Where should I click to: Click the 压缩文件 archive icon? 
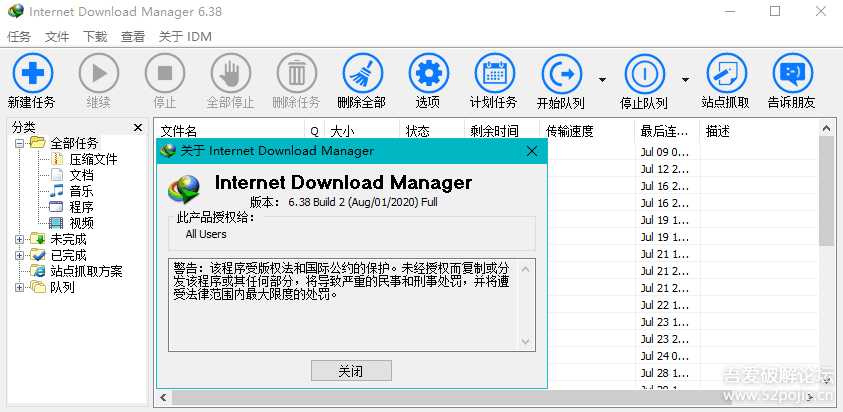tap(56, 159)
